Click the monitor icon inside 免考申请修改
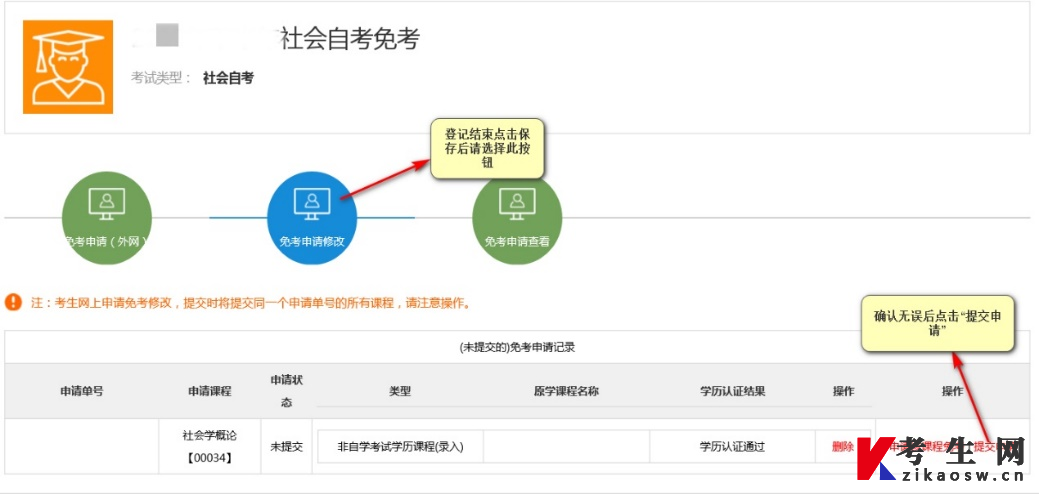The image size is (1039, 494). pos(312,204)
